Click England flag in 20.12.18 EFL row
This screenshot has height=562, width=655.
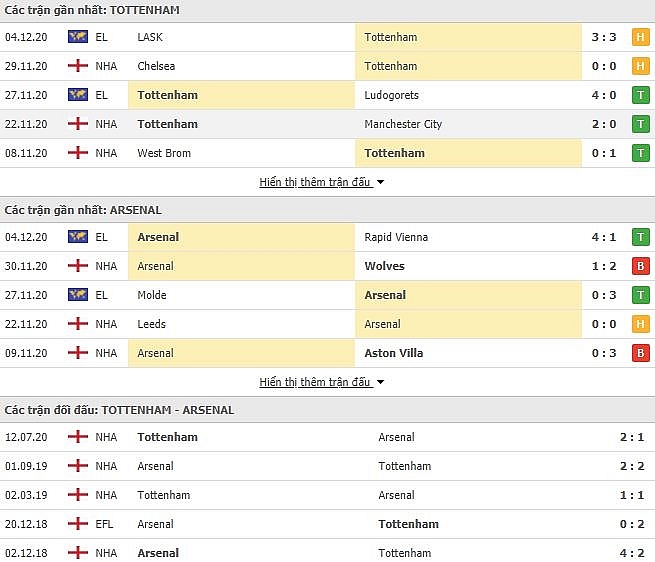click(x=78, y=524)
